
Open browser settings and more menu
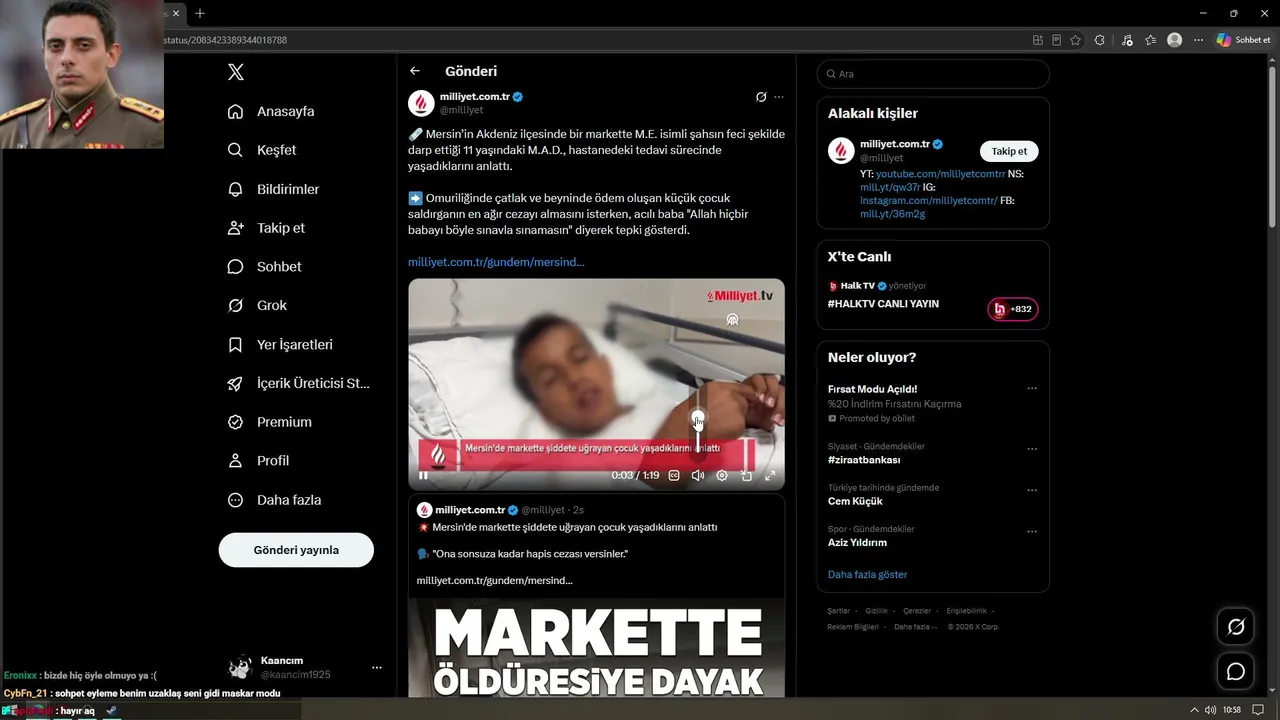pyautogui.click(x=1197, y=40)
